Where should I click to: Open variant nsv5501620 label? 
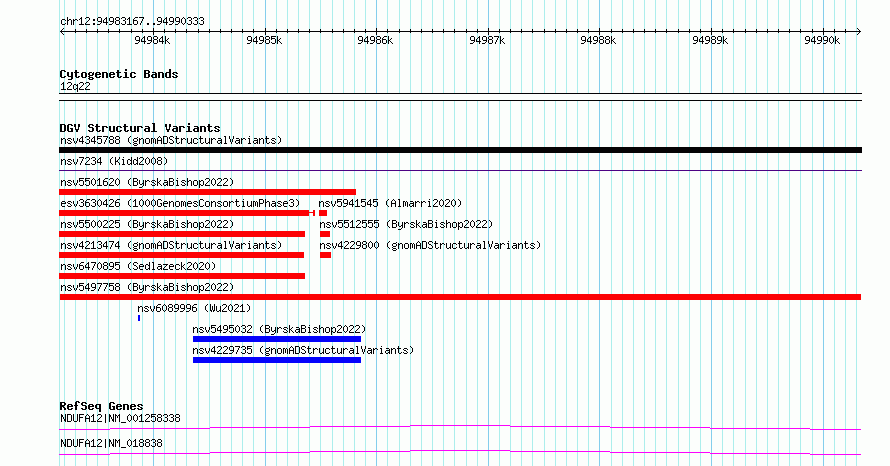click(x=147, y=182)
